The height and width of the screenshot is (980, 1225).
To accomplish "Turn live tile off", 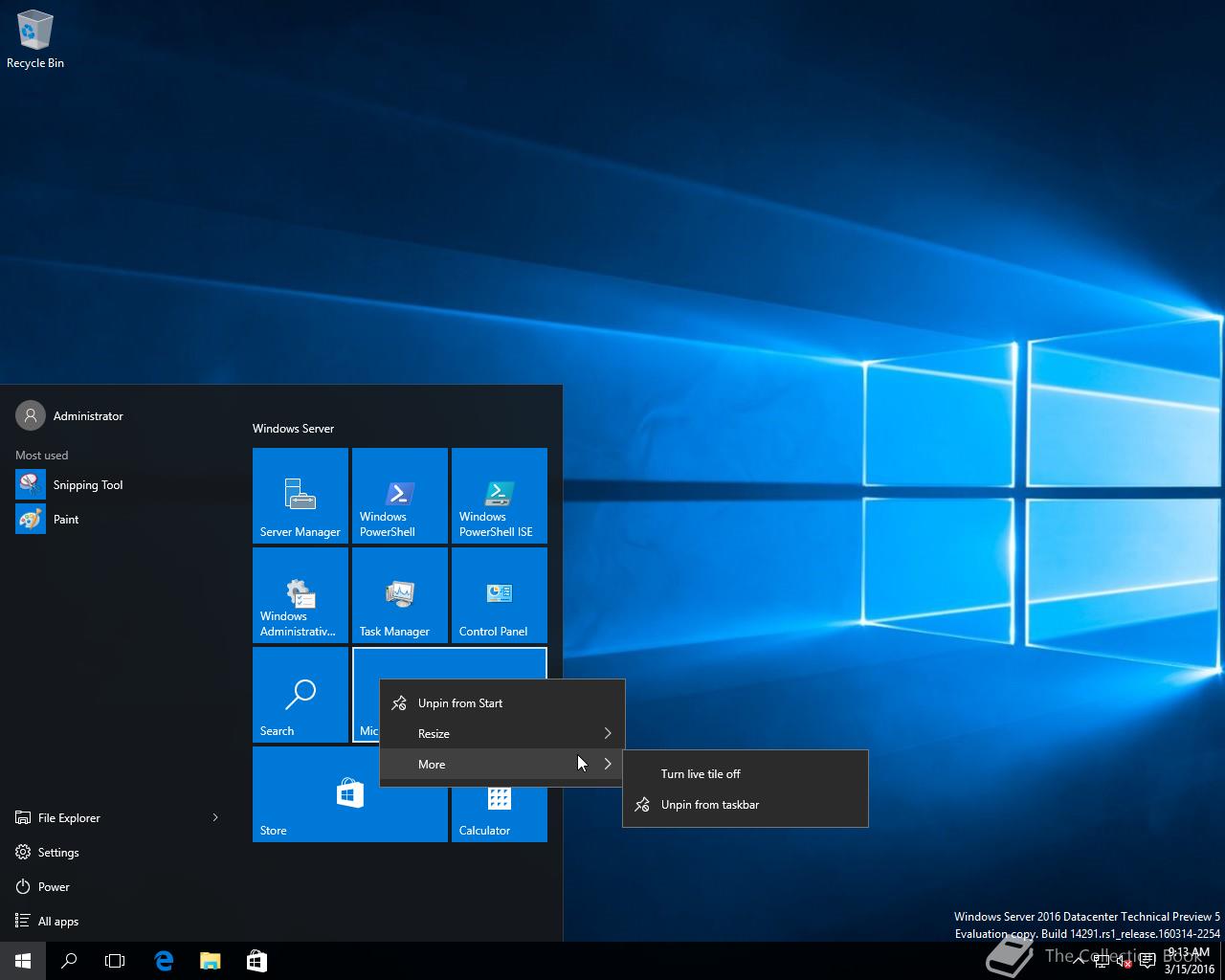I will coord(746,774).
